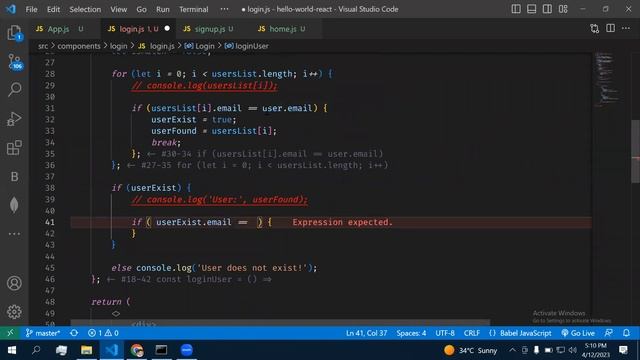Click the 'User does not exist!' string
This screenshot has height=360, width=640.
pyautogui.click(x=252, y=268)
